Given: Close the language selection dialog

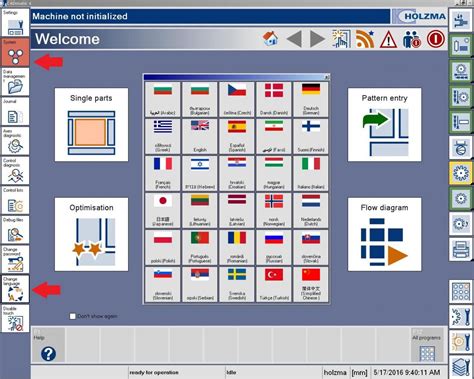Looking at the screenshot, I should tap(327, 77).
